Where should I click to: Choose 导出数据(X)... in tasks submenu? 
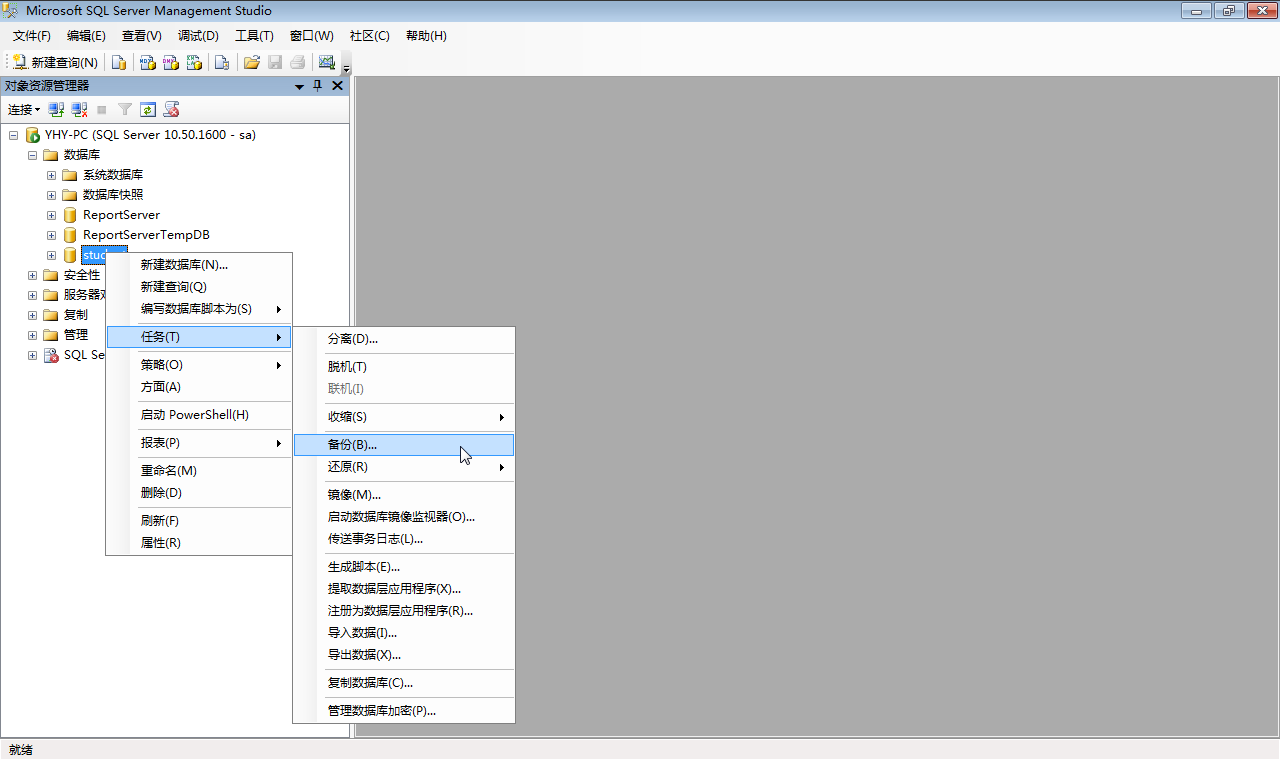[404, 655]
